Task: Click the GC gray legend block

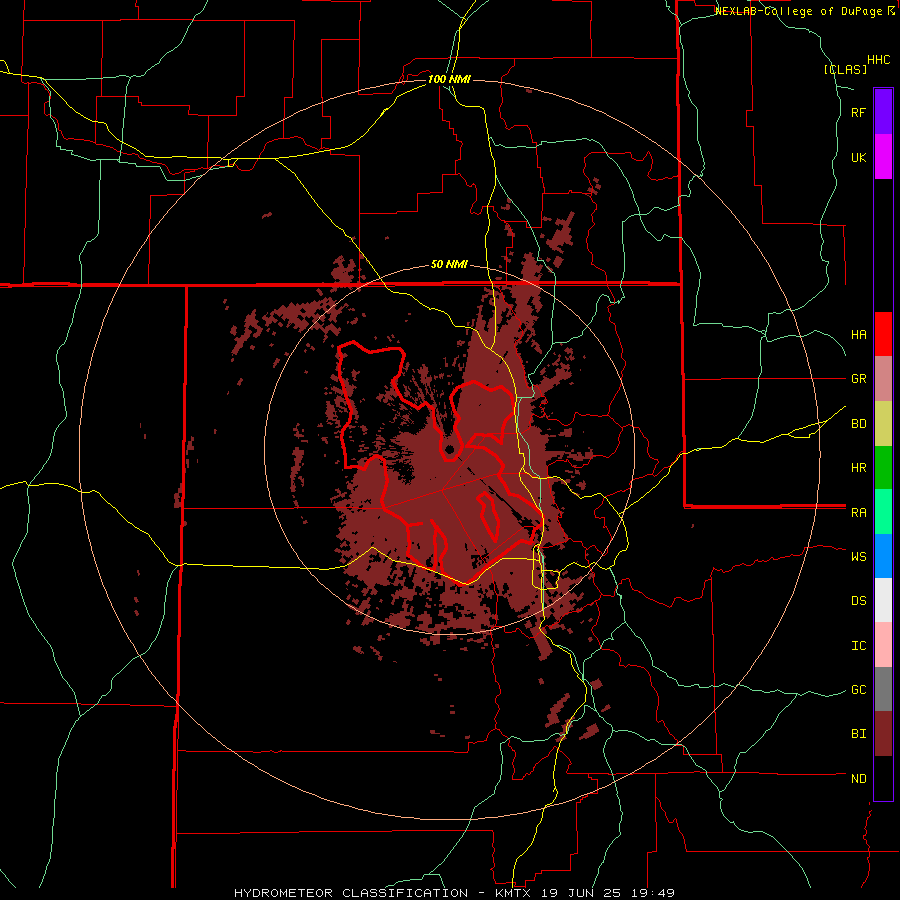Action: tap(883, 689)
